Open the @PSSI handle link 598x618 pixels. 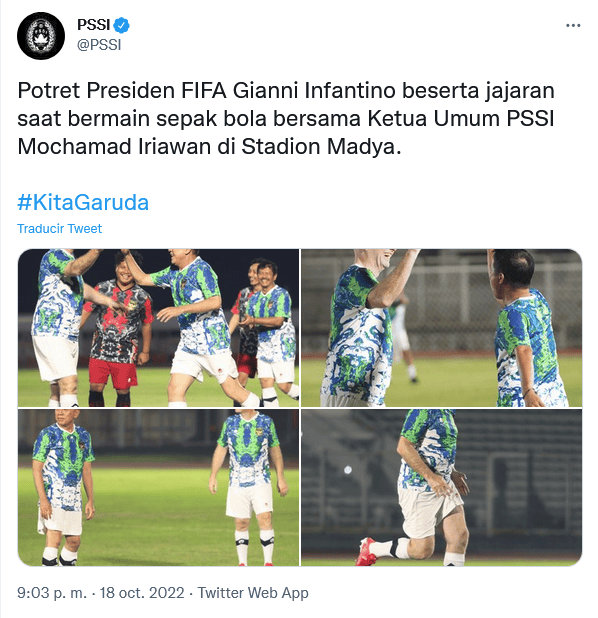[99, 45]
